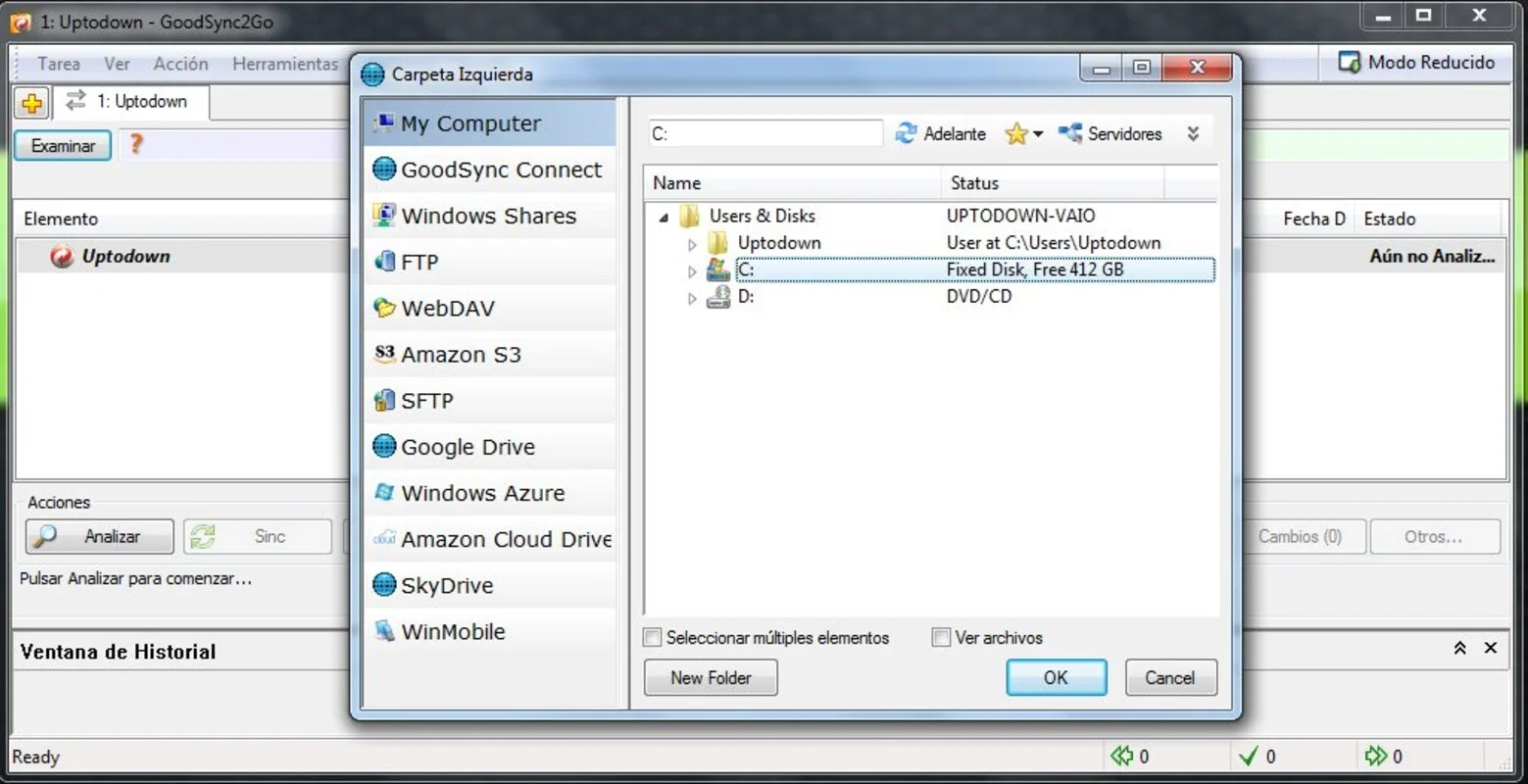Switch to the 1: Uptodown tab
The image size is (1528, 784).
pyautogui.click(x=130, y=102)
